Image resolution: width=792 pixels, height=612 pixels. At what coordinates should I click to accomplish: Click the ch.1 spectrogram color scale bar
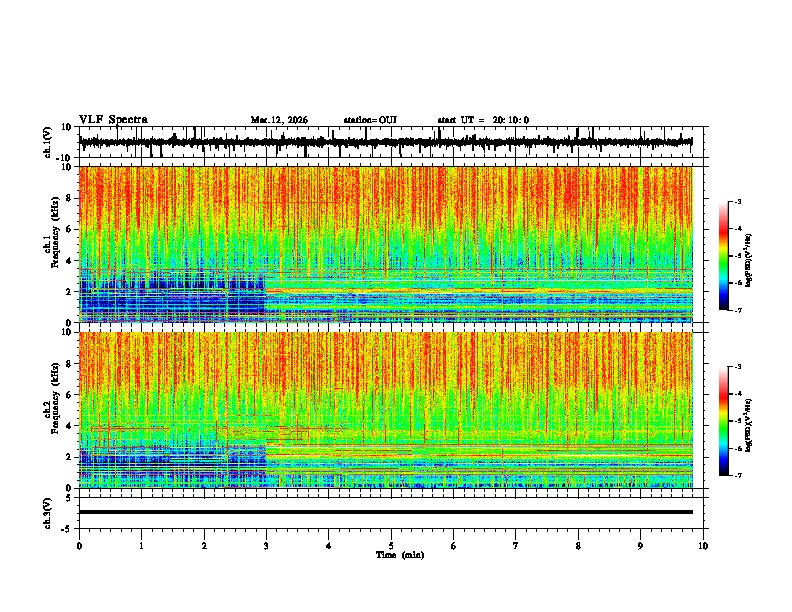724,256
